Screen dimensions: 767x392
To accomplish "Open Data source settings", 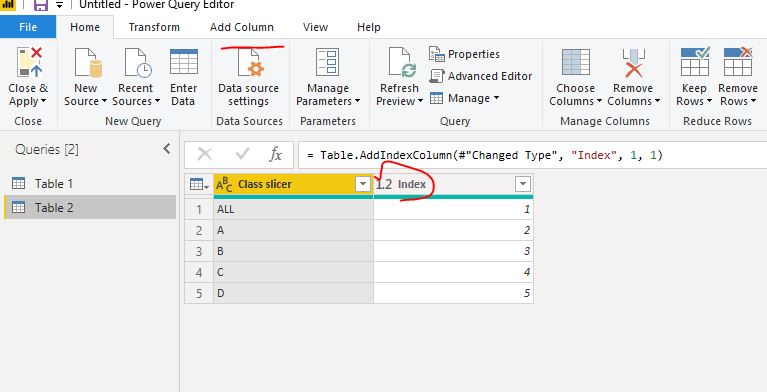I will tap(248, 77).
